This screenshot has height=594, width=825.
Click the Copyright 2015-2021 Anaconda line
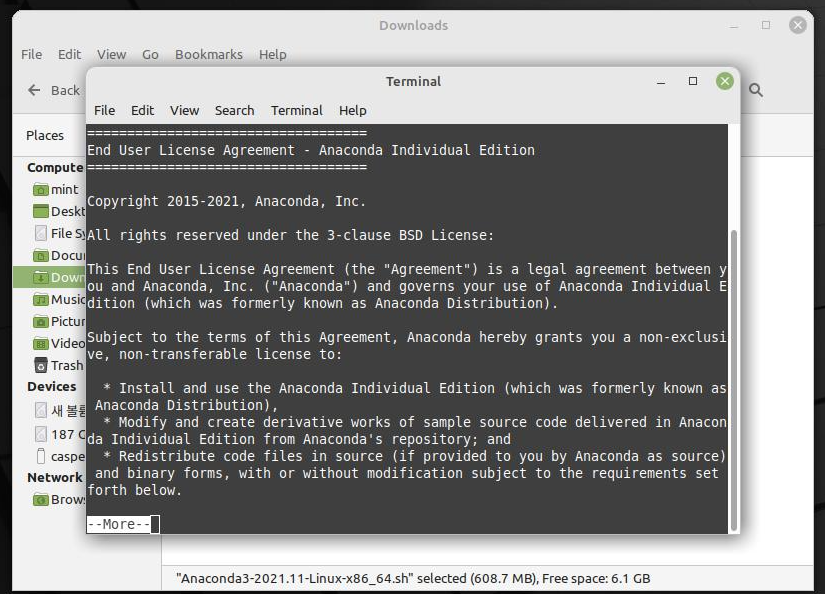(226, 201)
